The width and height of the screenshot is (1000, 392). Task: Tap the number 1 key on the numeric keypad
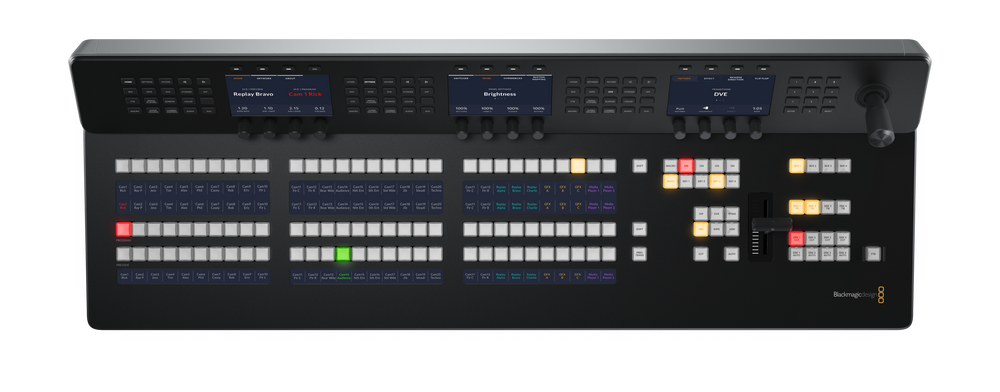pos(796,82)
